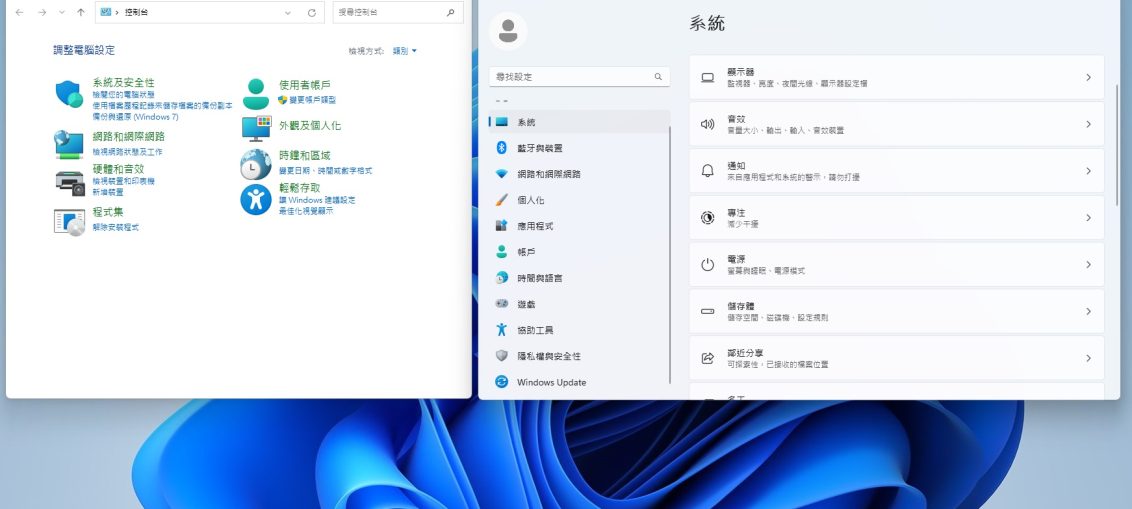
Task: Select 隱私權與安全性 in the sidebar
Action: [x=548, y=356]
